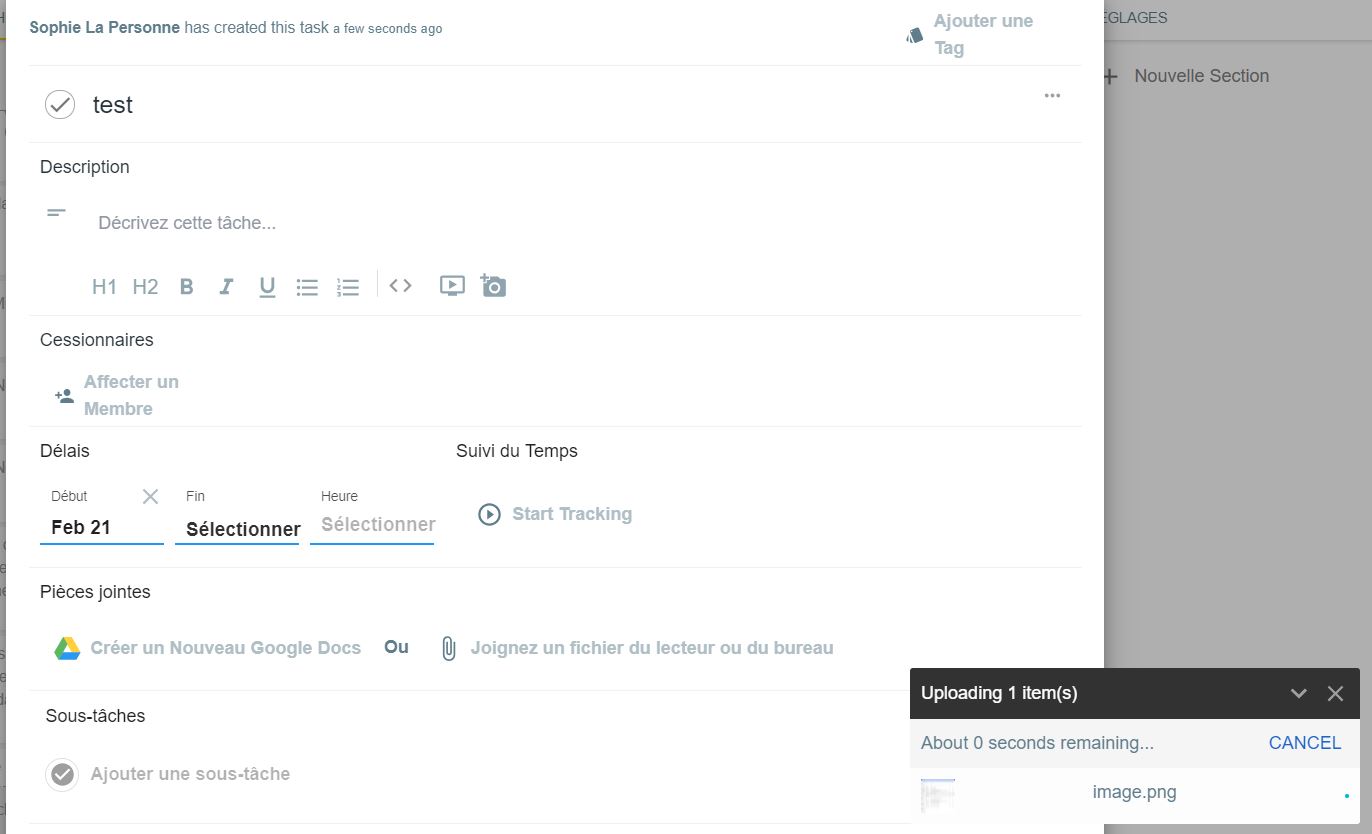The image size is (1372, 834).
Task: Click the Google Drive icon
Action: coord(67,648)
